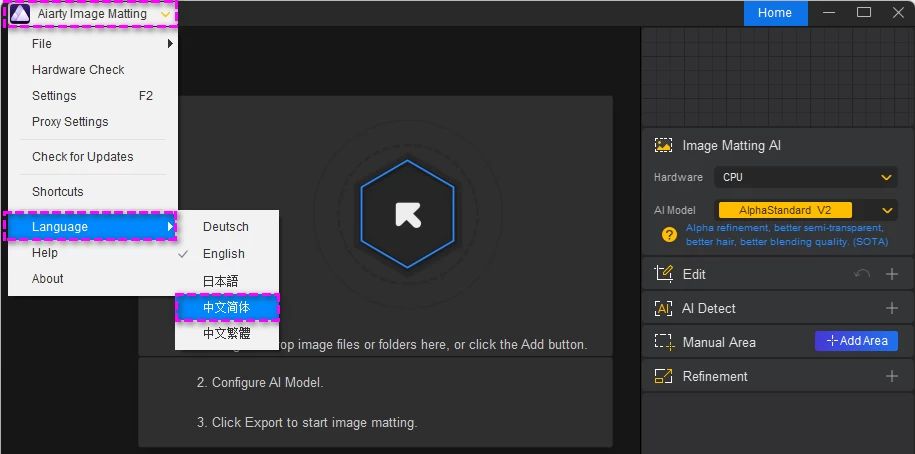This screenshot has width=915, height=454.
Task: Click Check for Updates
Action: tap(93, 156)
